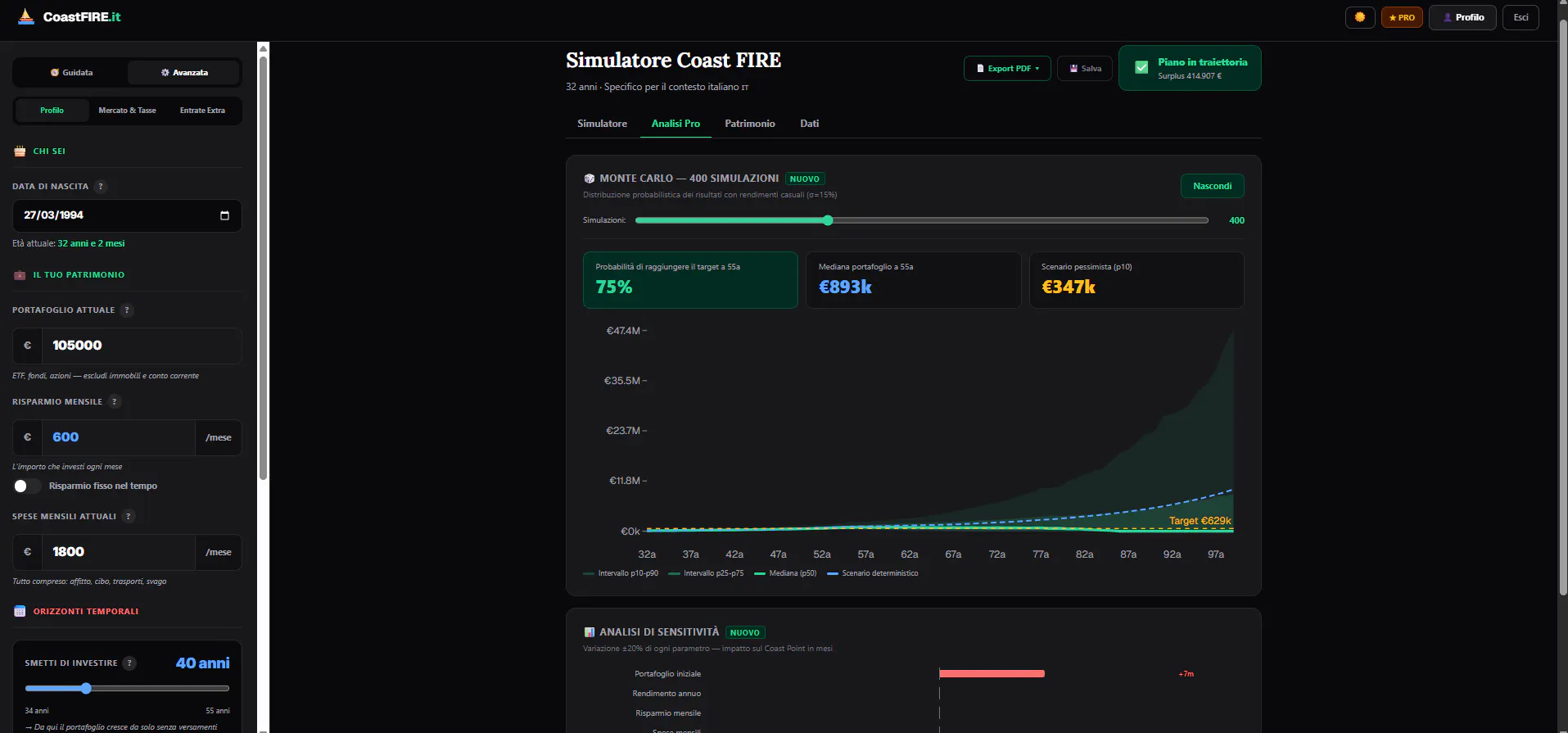Show help for Risparmio mensile
Viewport: 1568px width, 733px height.
coord(115,402)
